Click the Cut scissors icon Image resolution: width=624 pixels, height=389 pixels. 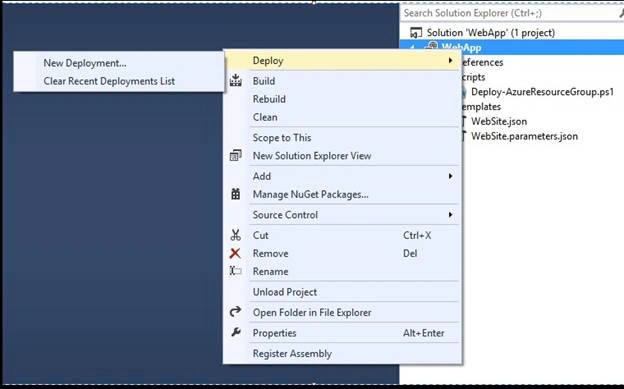(236, 235)
